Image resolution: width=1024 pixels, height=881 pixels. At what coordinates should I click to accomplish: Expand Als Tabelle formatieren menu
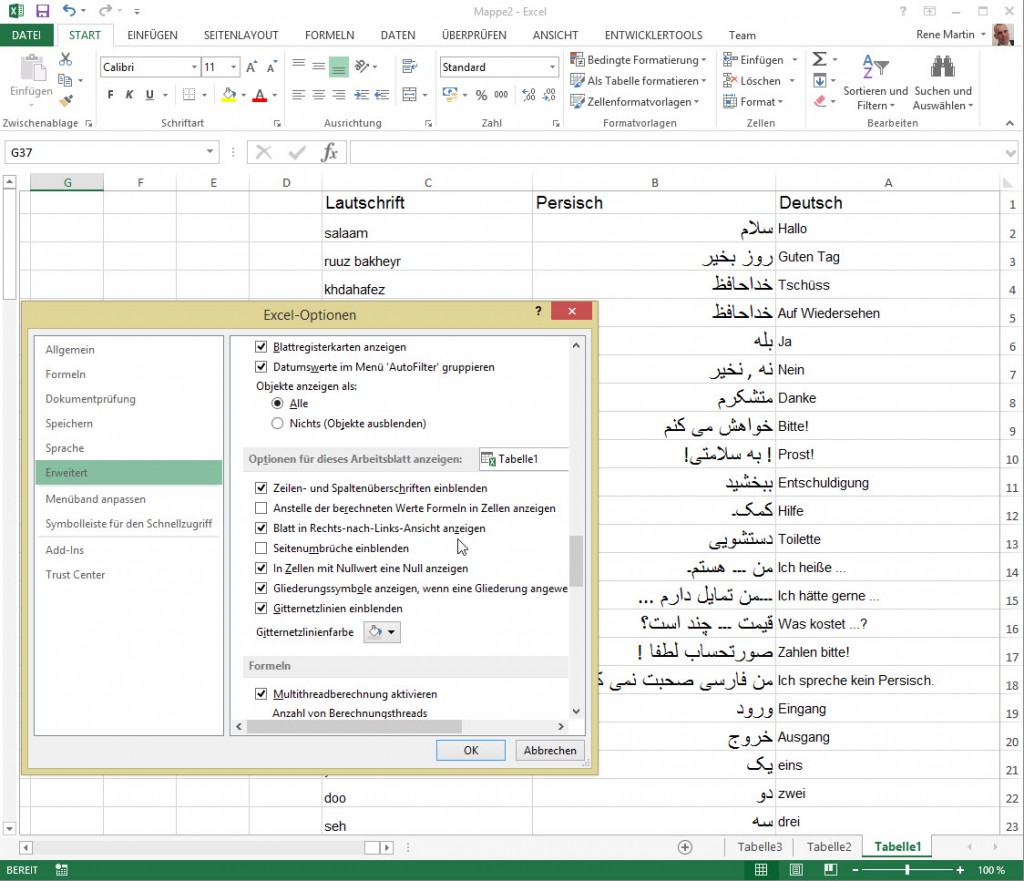coord(638,80)
